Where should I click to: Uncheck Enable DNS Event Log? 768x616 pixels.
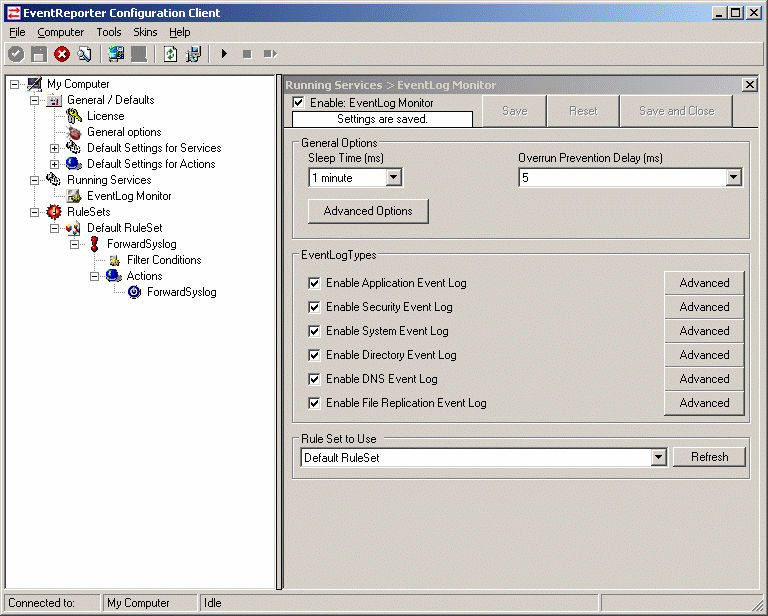click(314, 379)
